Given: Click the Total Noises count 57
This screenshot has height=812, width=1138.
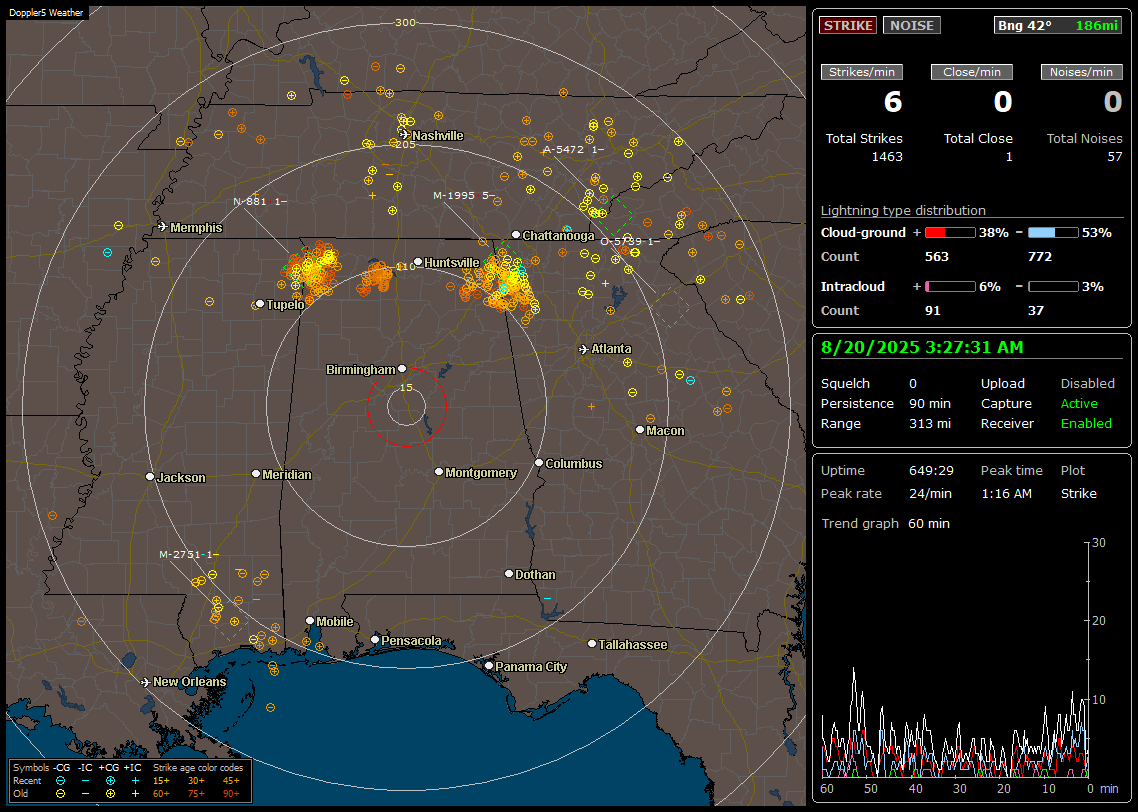Looking at the screenshot, I should click(x=1115, y=157).
